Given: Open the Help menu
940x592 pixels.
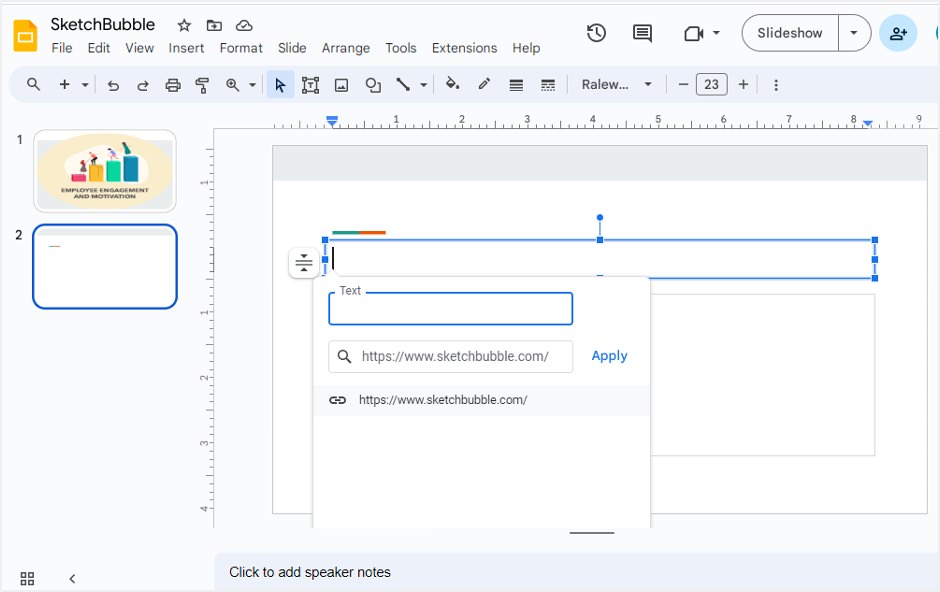Looking at the screenshot, I should pos(526,48).
